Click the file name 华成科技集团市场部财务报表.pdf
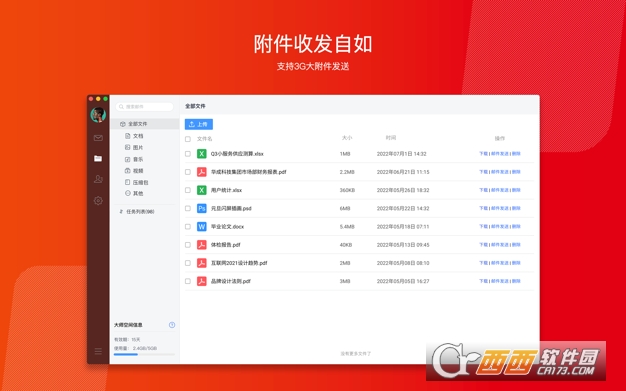Screen dimensions: 626x391 pos(249,172)
